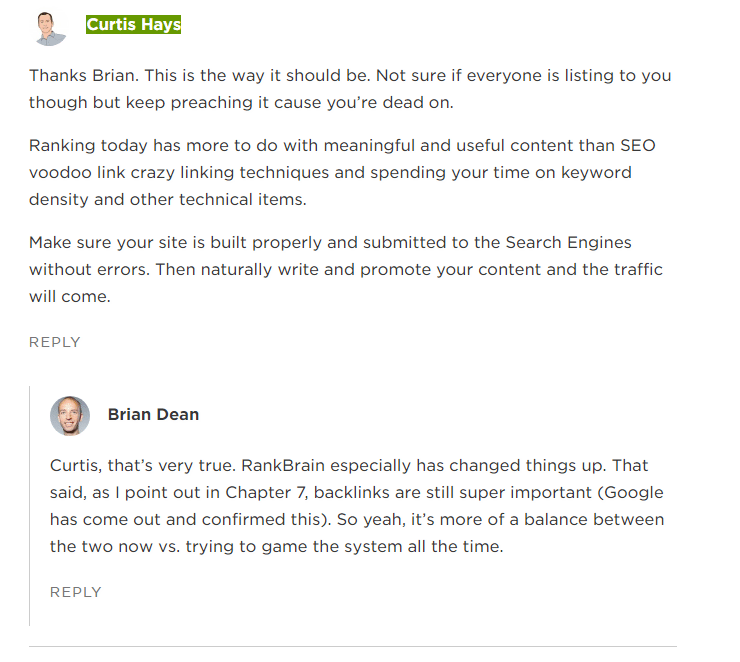Click the word 'keyword' in the comment

pyautogui.click(x=596, y=173)
